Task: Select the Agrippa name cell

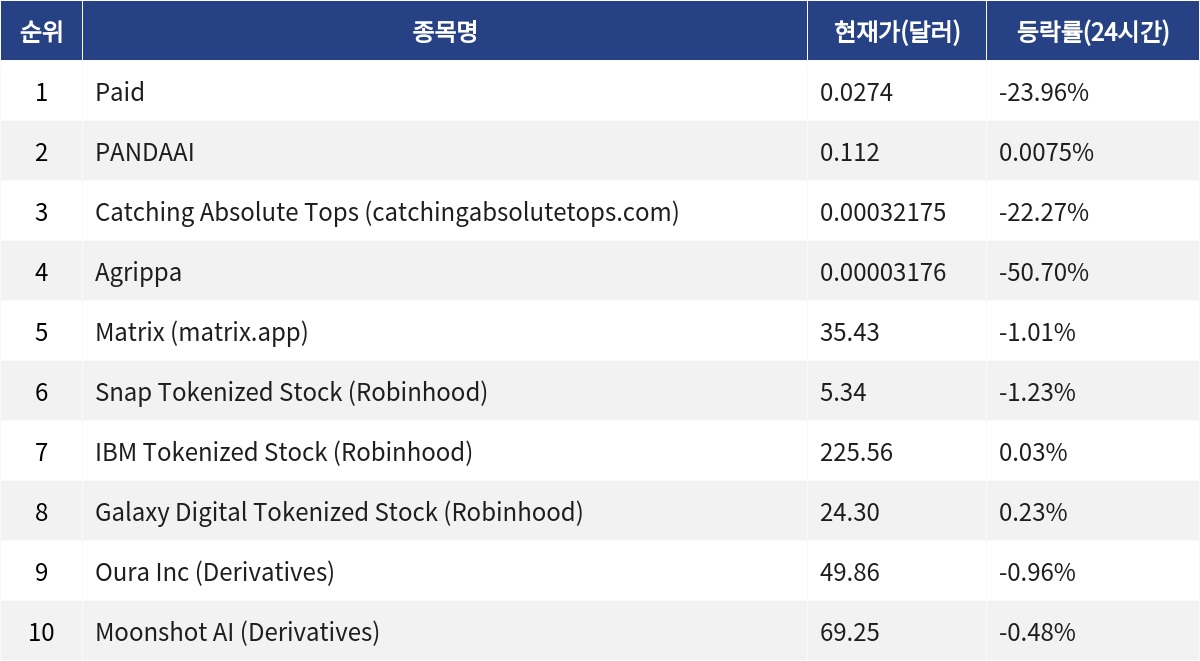Action: (x=445, y=272)
